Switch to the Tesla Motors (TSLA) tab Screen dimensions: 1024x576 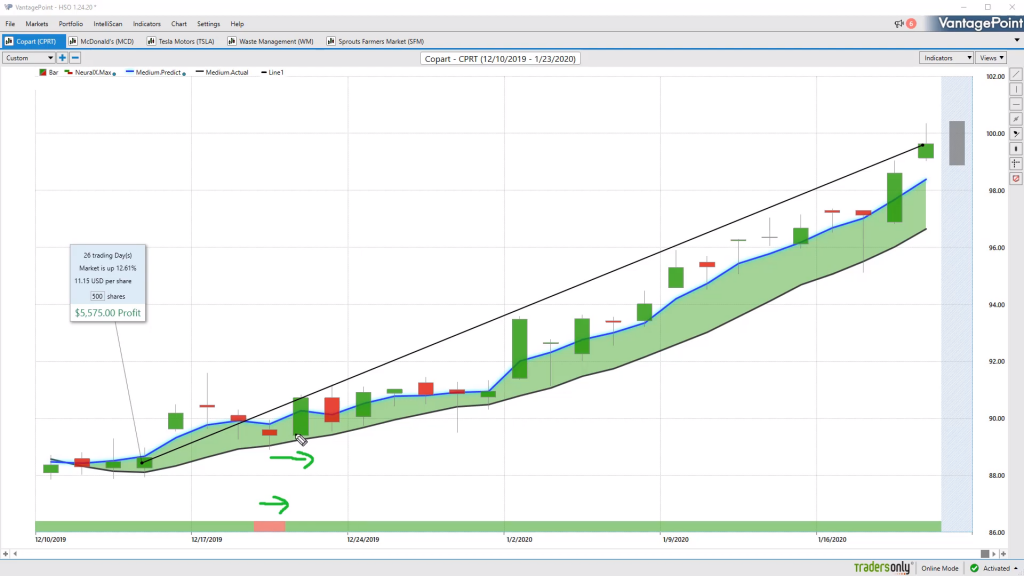(180, 41)
